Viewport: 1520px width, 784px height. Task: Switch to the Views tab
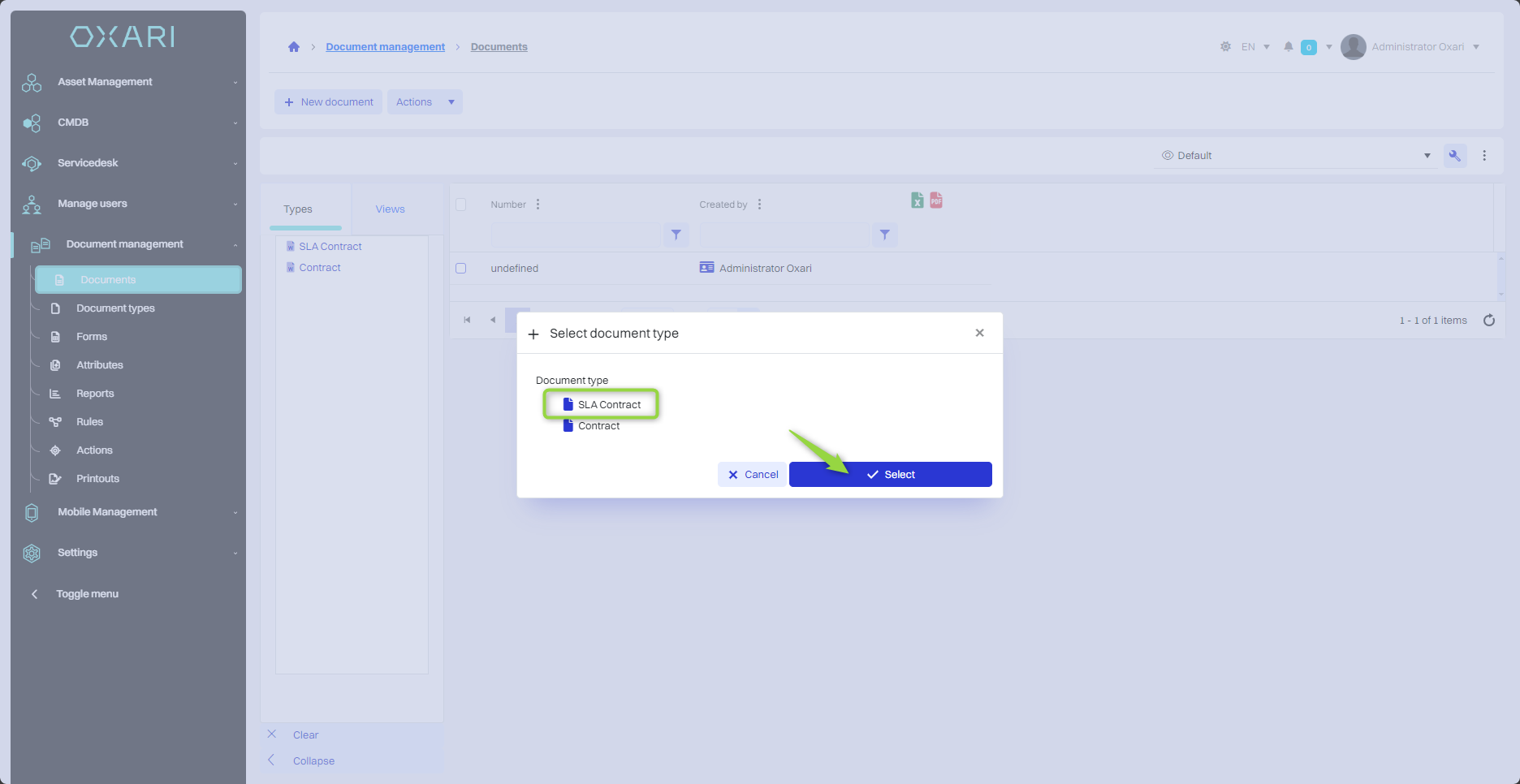click(x=390, y=209)
